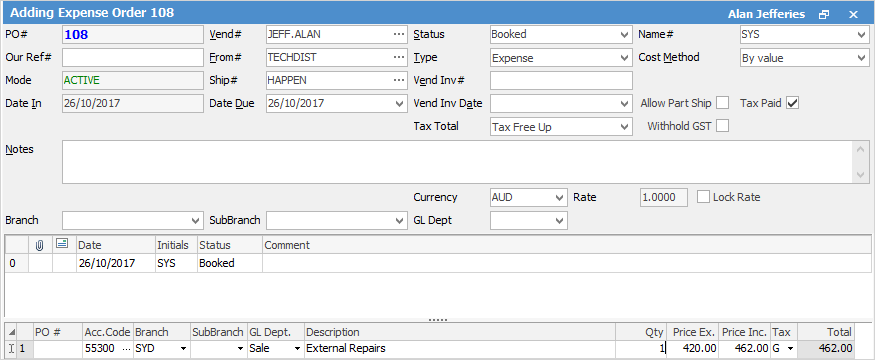The width and height of the screenshot is (875, 360).
Task: Untick the Tax Paid checkbox
Action: tap(792, 103)
